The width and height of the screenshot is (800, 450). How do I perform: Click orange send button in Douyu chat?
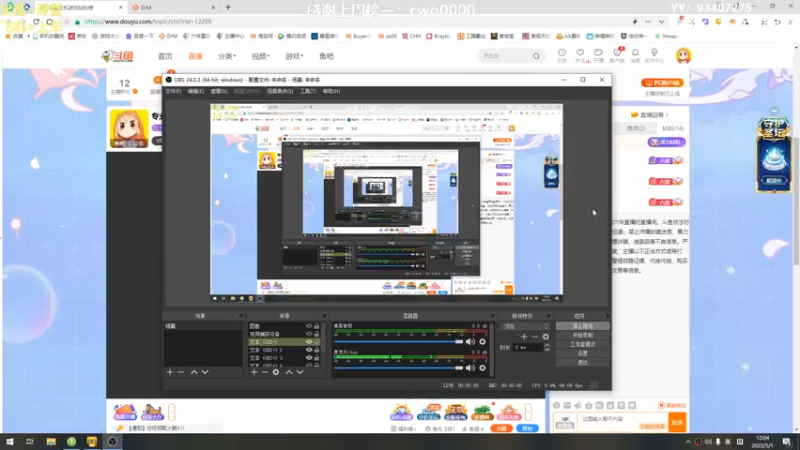(x=677, y=422)
